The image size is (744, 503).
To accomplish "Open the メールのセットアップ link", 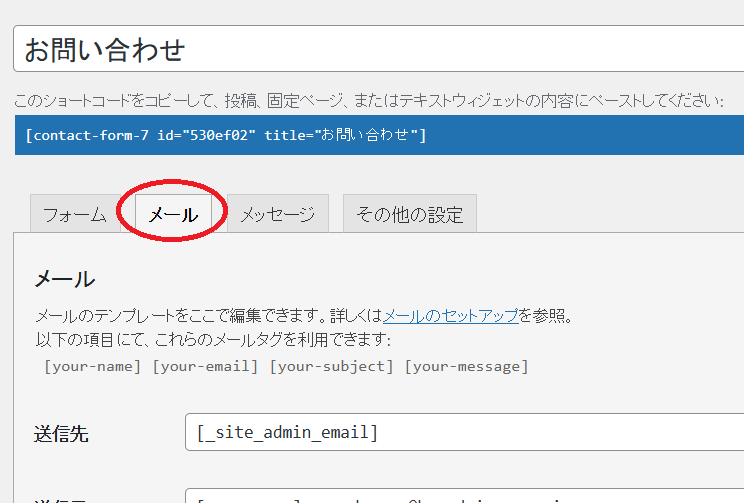I will 450,316.
